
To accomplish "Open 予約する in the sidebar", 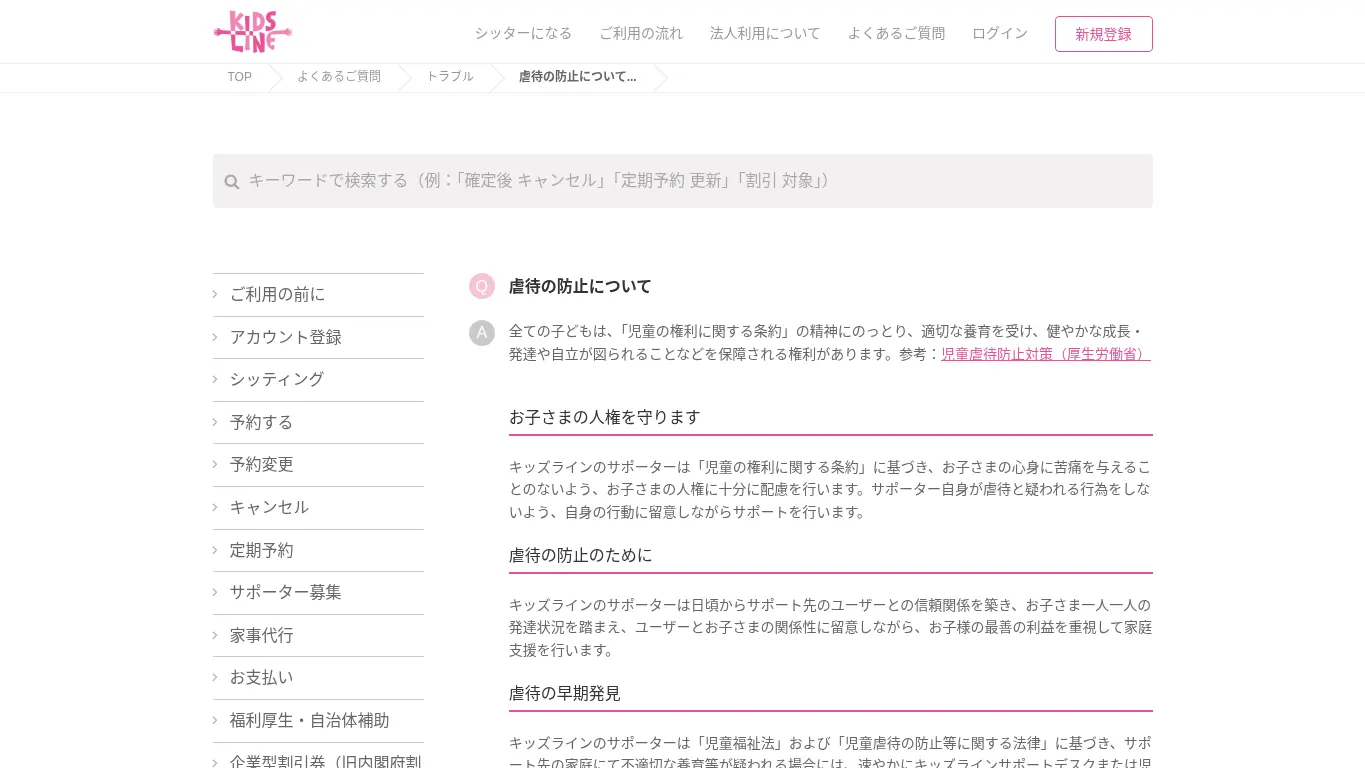I will click(x=318, y=423).
